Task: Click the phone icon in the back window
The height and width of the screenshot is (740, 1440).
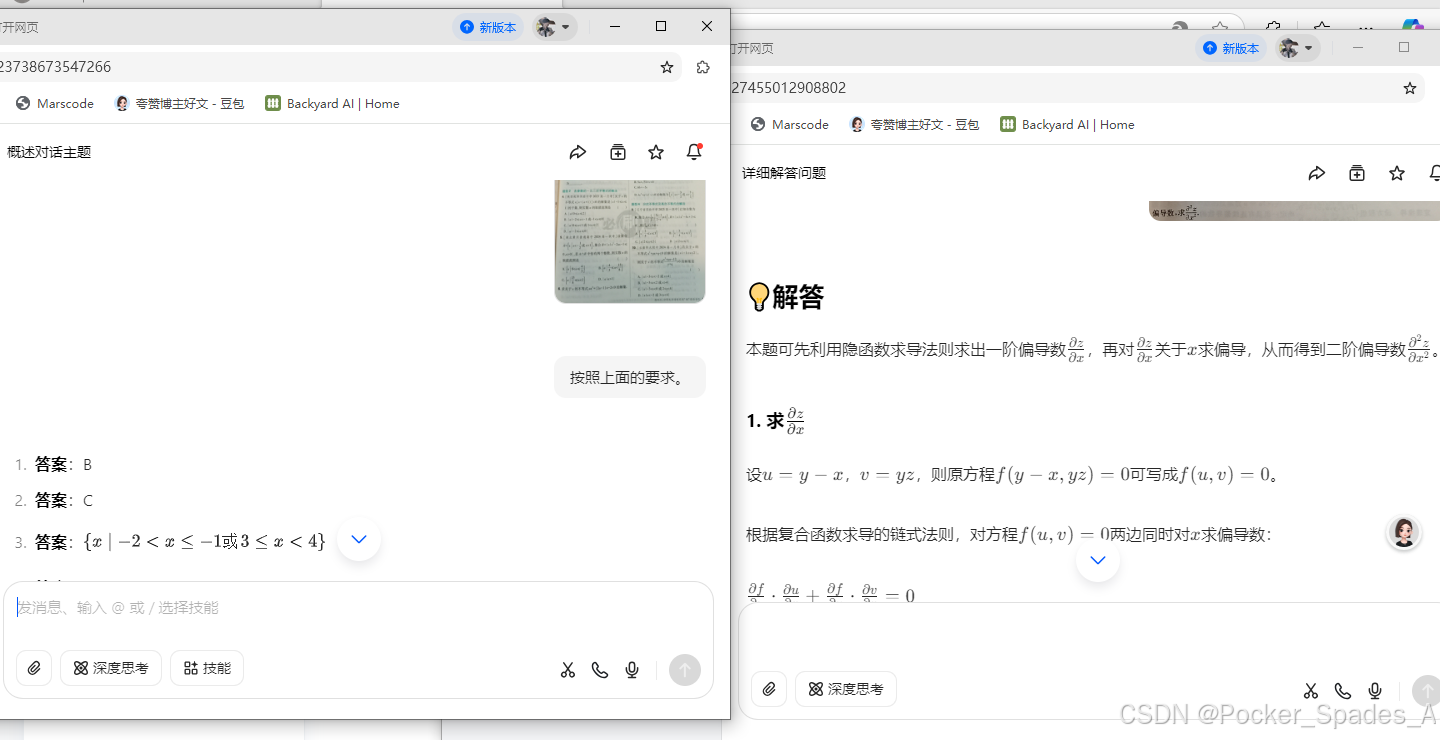Action: click(x=1343, y=691)
